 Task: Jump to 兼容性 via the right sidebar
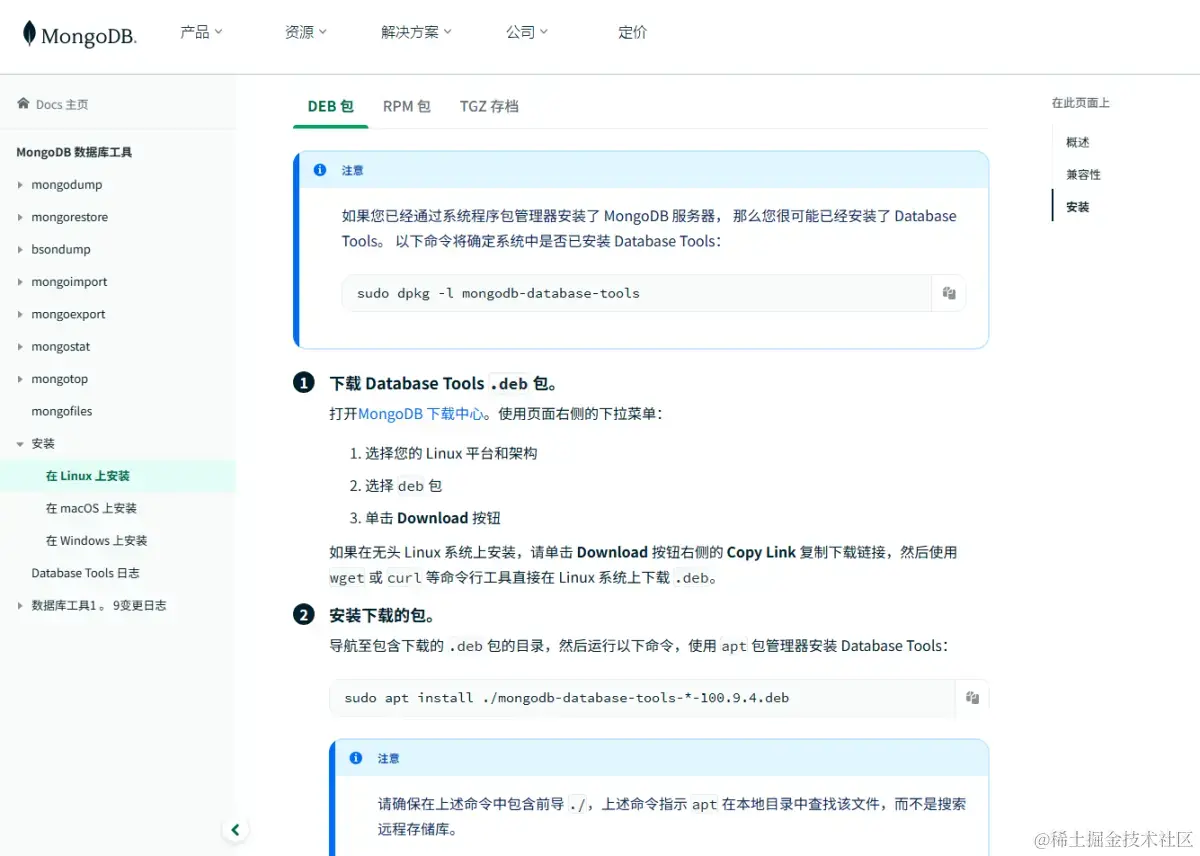click(x=1083, y=173)
